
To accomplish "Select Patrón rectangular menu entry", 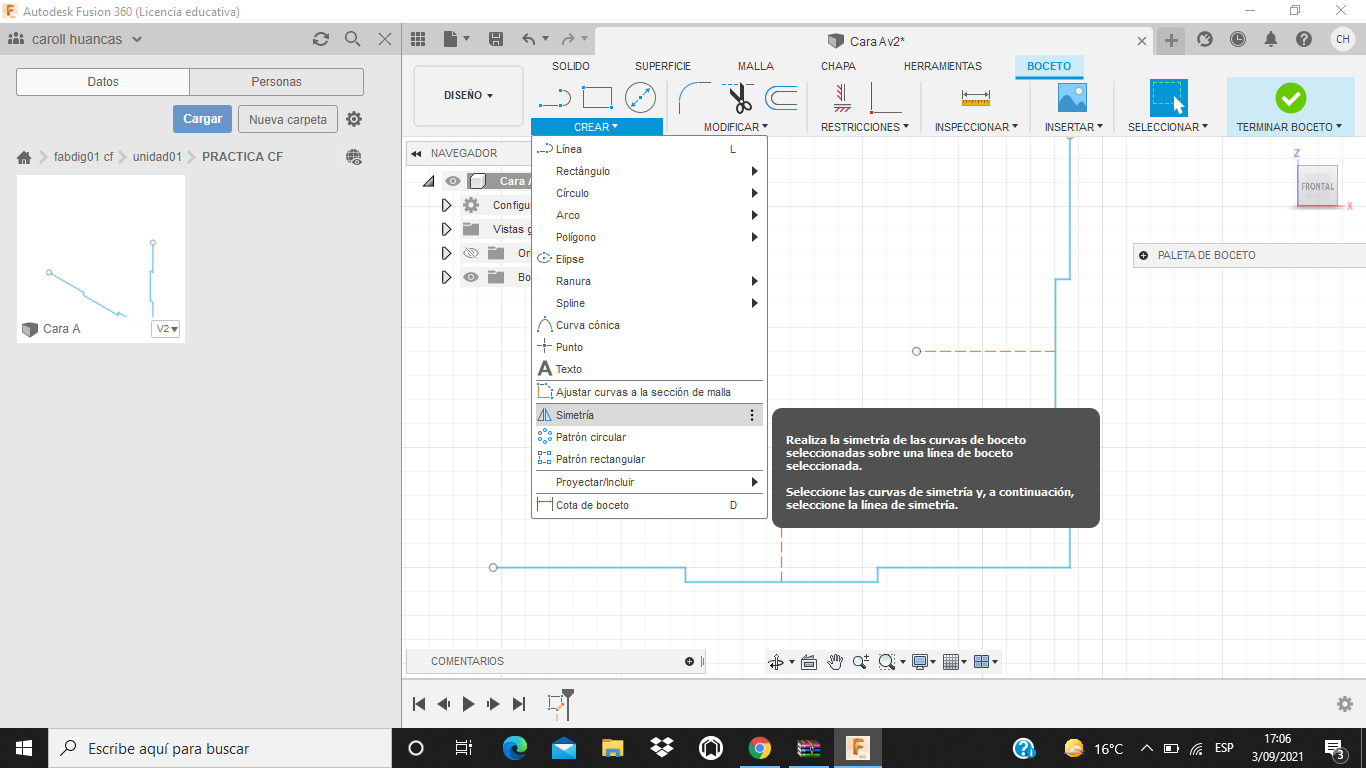I will click(x=649, y=459).
